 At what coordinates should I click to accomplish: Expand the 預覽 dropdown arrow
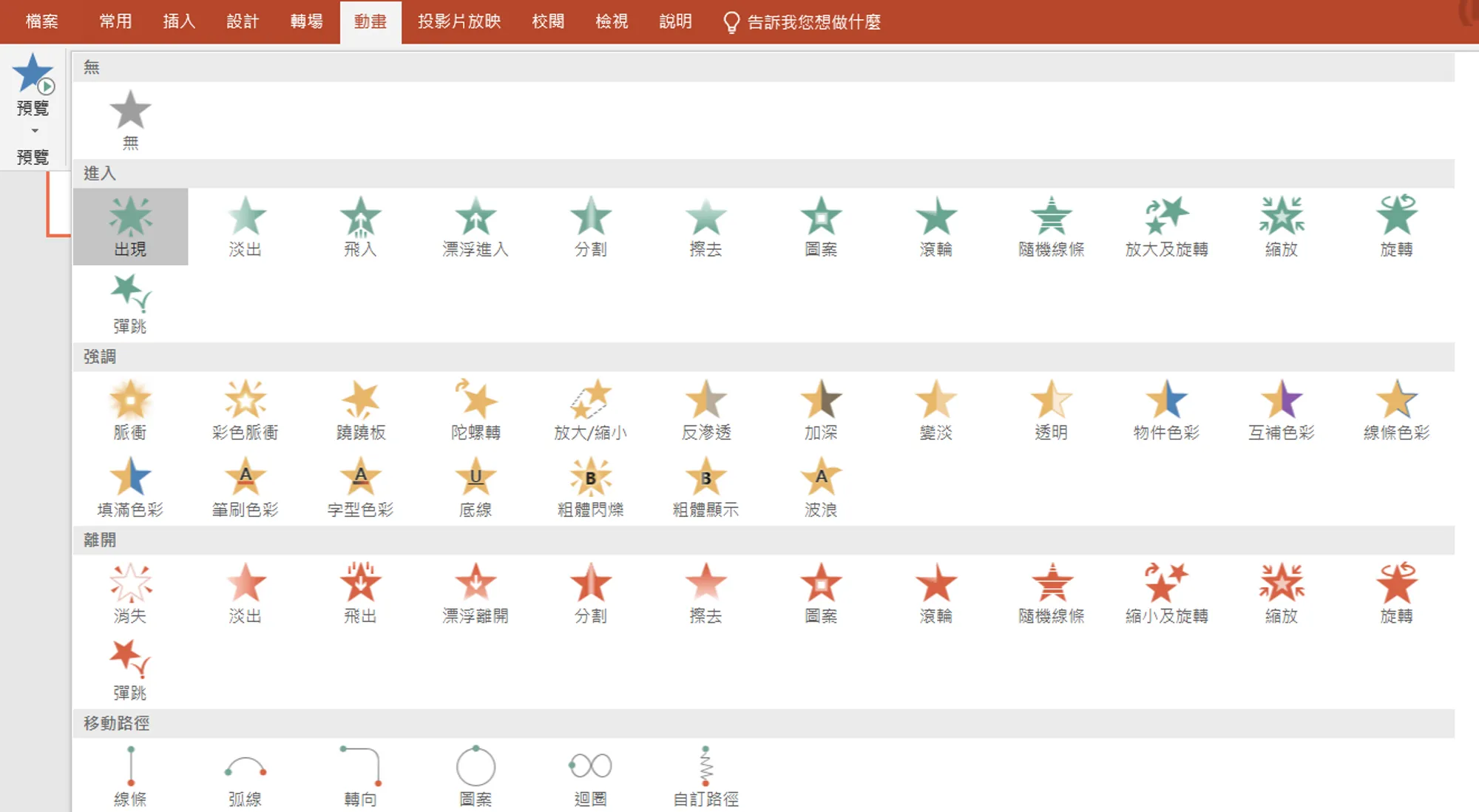coord(34,131)
